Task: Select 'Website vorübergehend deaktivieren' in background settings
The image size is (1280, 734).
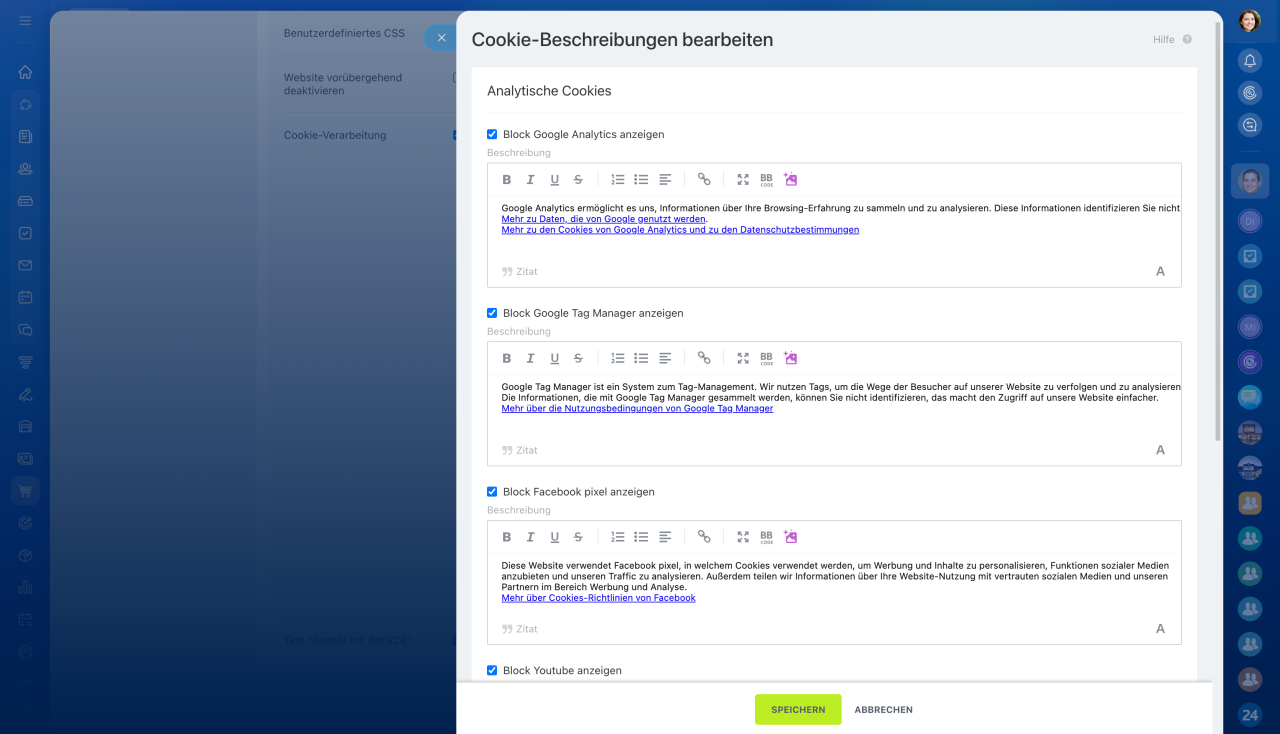Action: [x=343, y=84]
